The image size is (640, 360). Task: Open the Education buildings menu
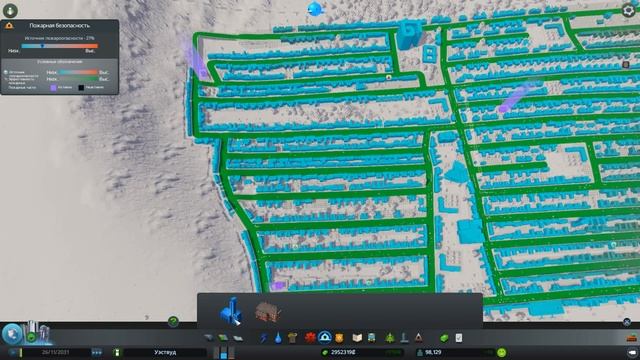pos(357,338)
